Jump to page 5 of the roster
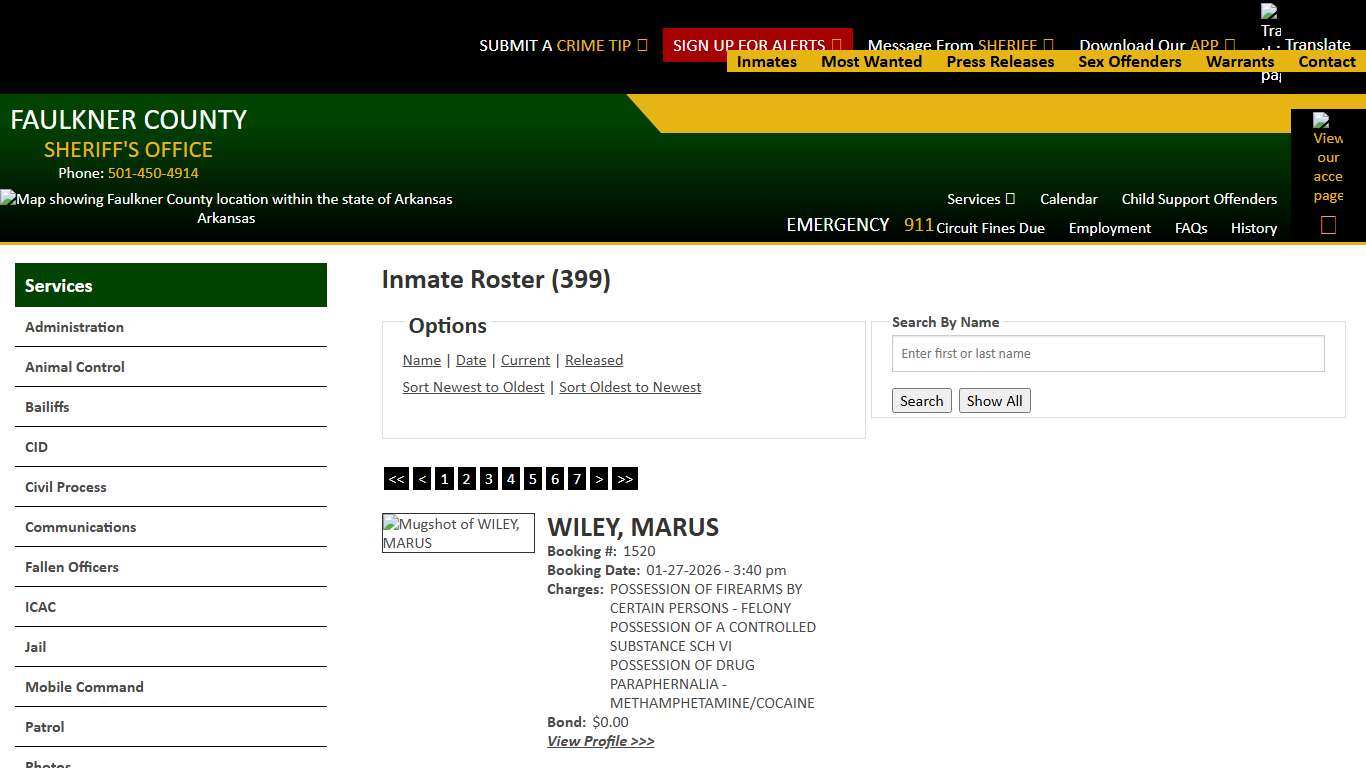The height and width of the screenshot is (768, 1366). pyautogui.click(x=532, y=479)
